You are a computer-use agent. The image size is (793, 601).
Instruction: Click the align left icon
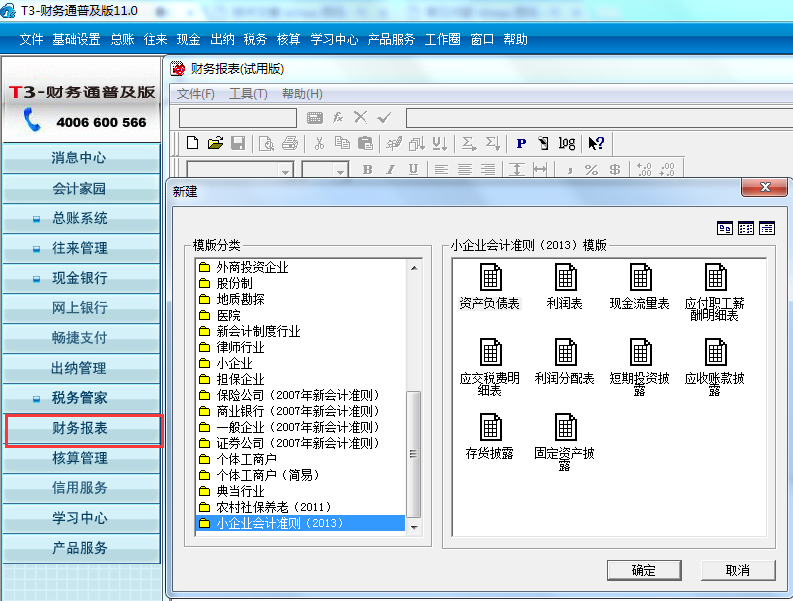coord(442,169)
